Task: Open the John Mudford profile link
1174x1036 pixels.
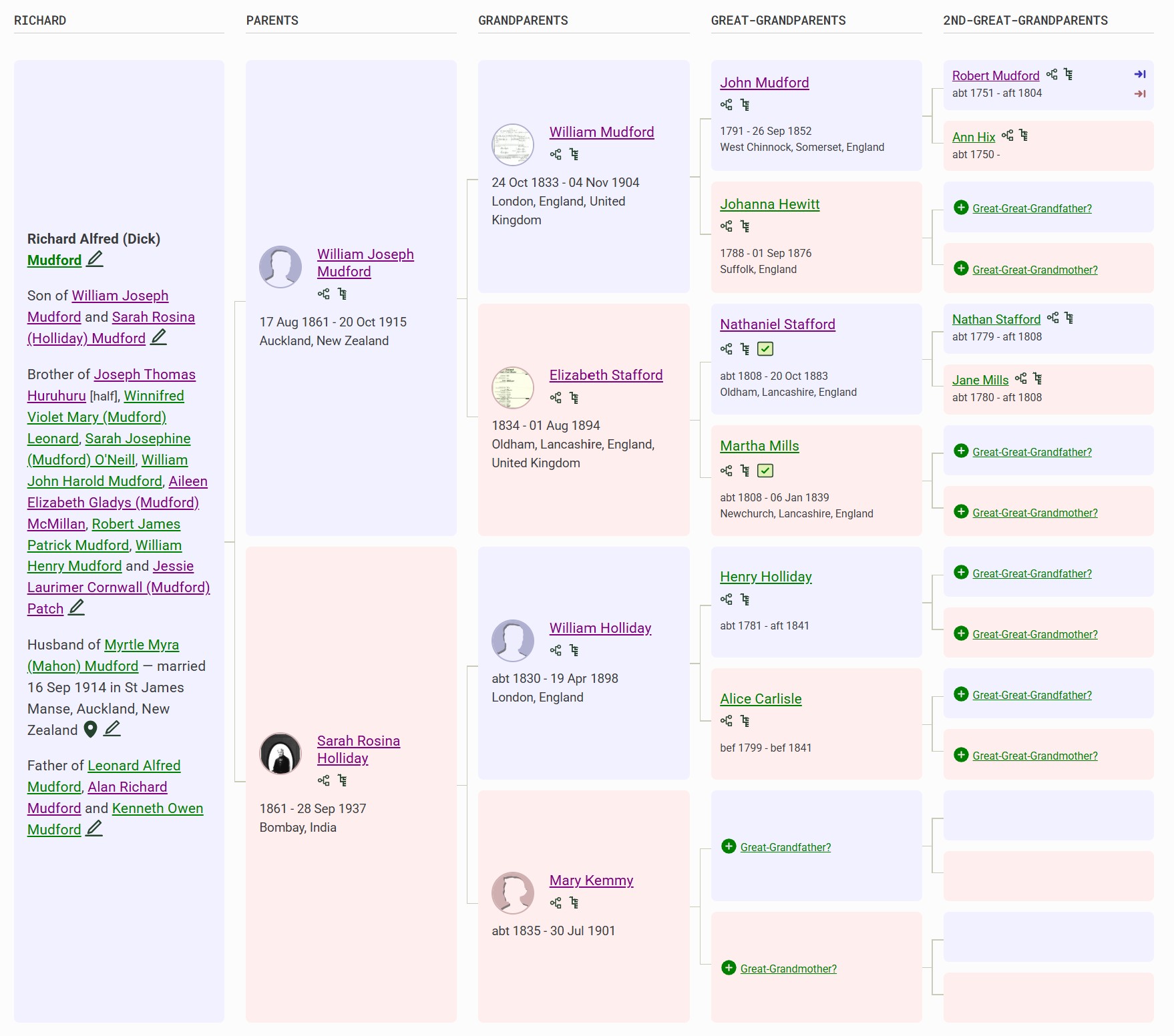Action: pyautogui.click(x=764, y=83)
